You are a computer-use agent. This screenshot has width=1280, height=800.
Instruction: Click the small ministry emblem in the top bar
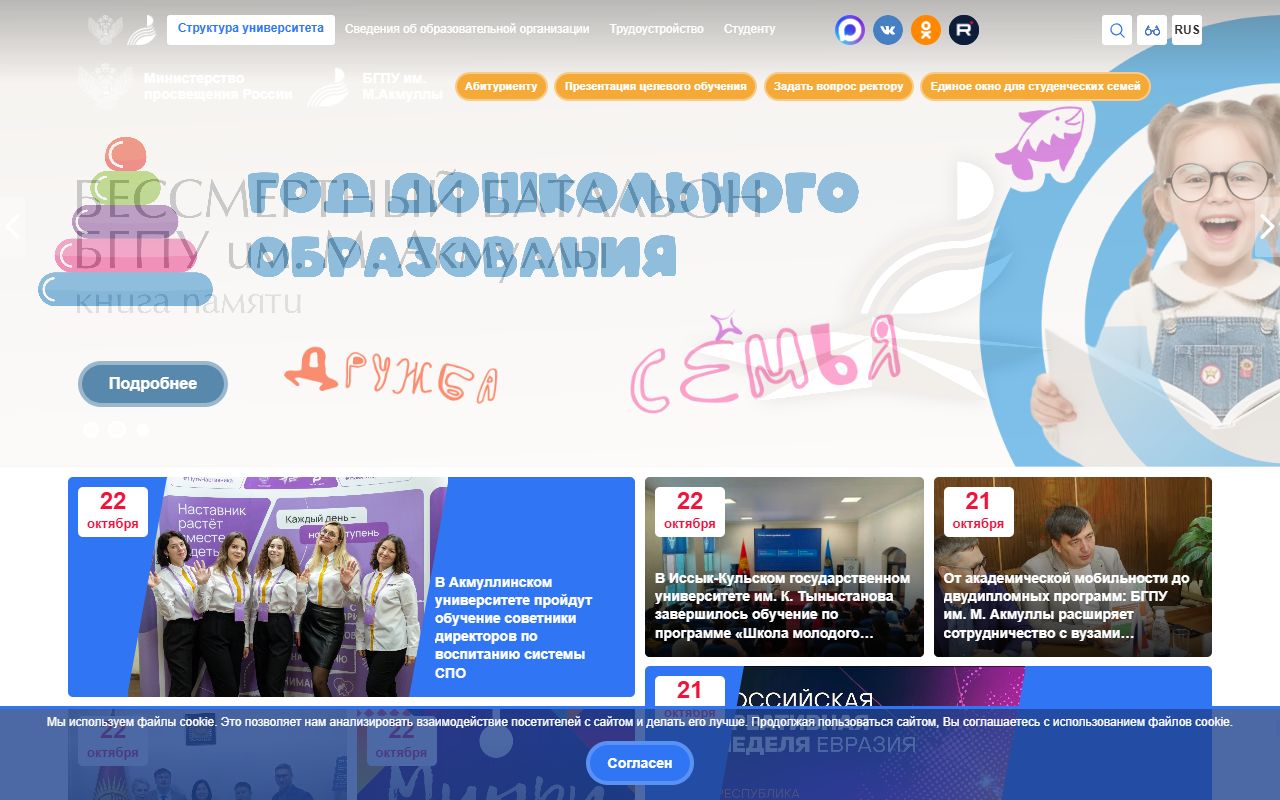(x=105, y=30)
